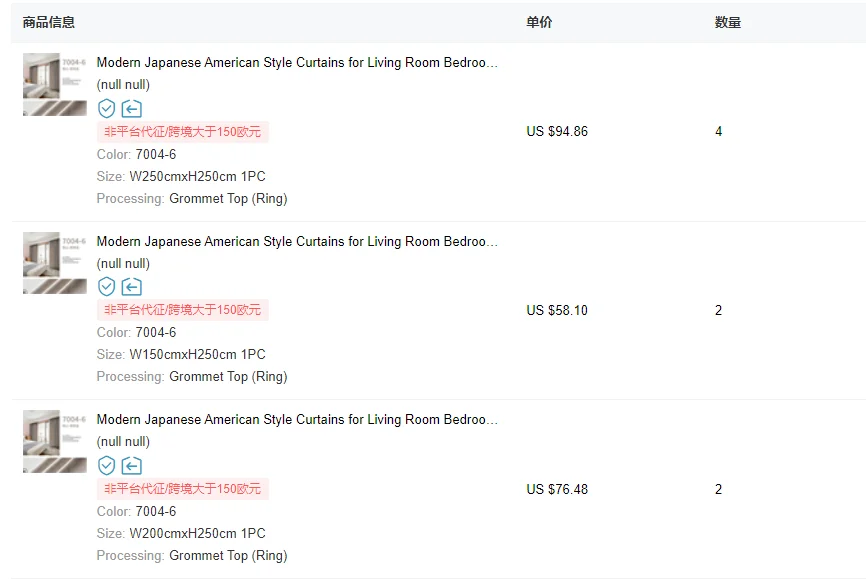Click the red 非平台代征 tag on W150cm item
Image resolution: width=866 pixels, height=579 pixels.
[x=183, y=310]
